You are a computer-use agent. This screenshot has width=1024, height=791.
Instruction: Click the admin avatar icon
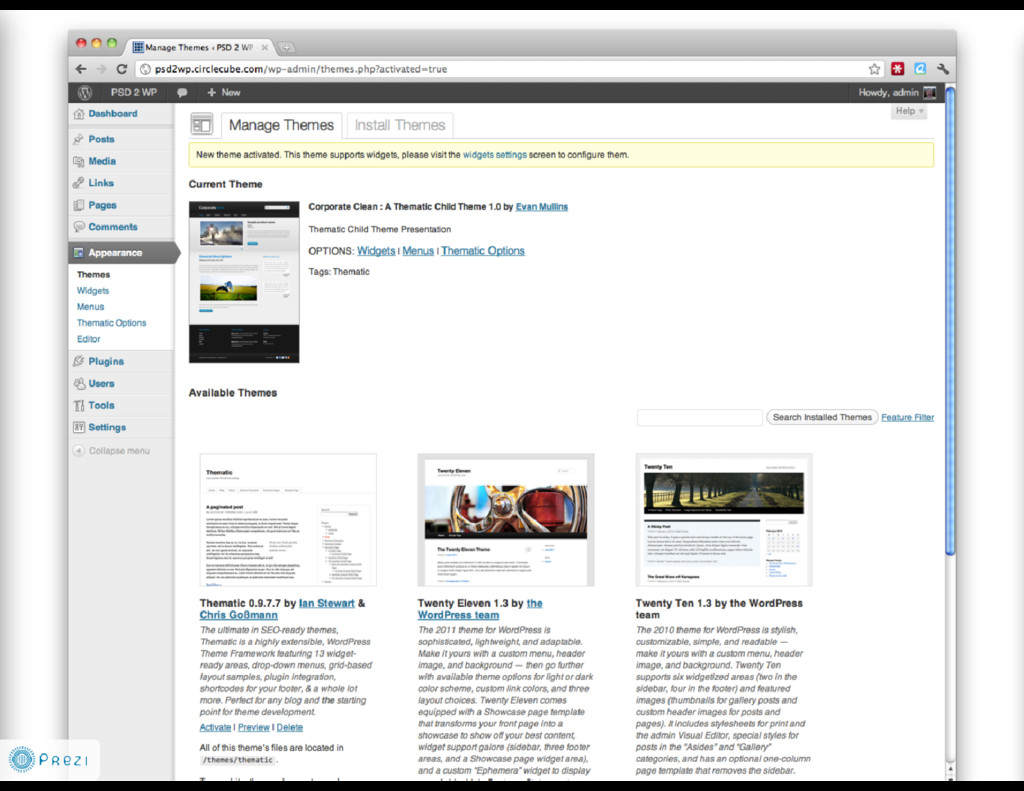[x=930, y=93]
